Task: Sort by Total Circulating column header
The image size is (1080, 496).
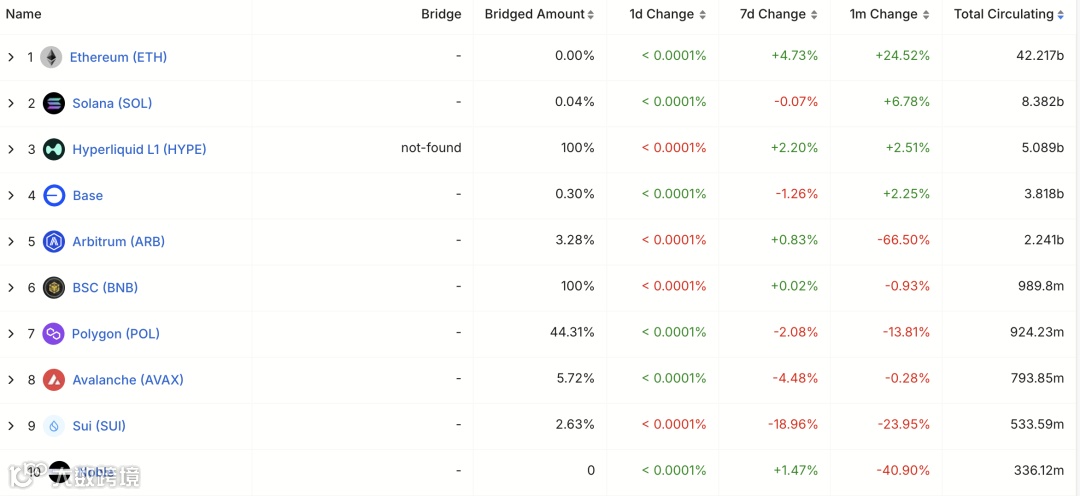Action: 1008,14
